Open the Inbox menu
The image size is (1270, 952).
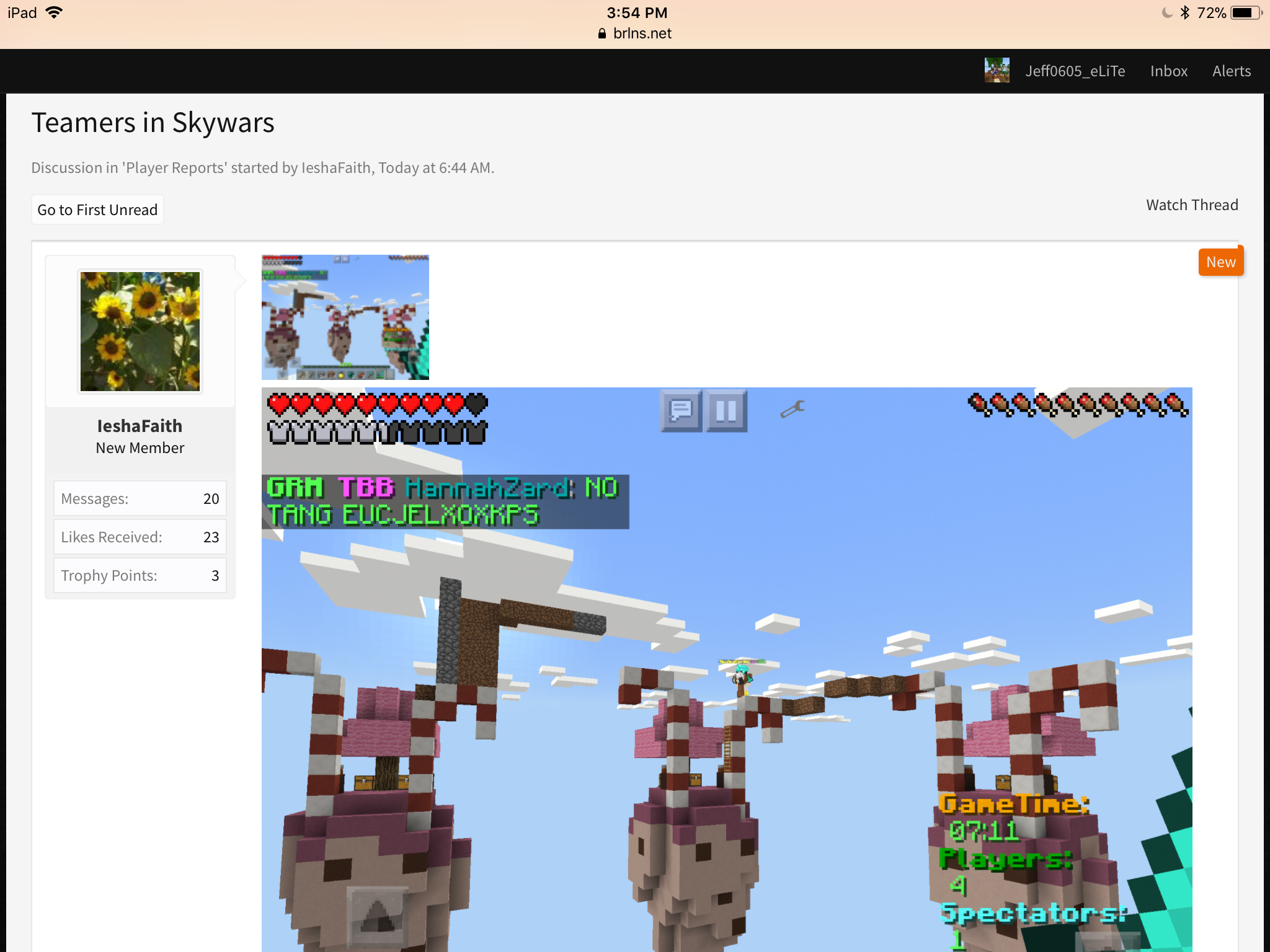tap(1169, 71)
